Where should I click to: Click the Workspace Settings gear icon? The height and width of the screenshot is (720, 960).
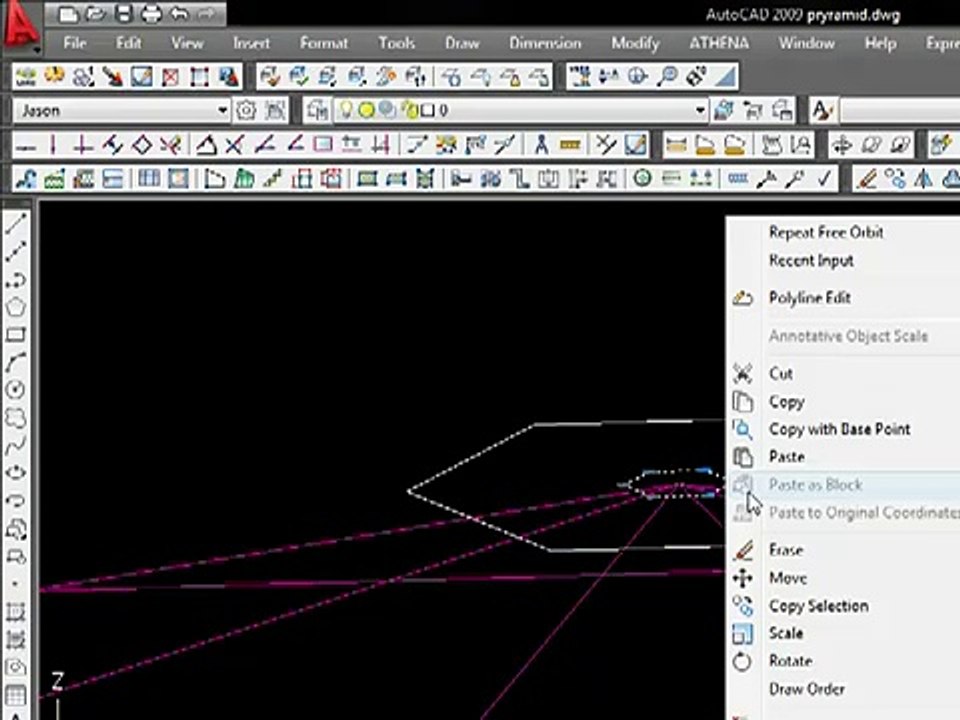[246, 111]
